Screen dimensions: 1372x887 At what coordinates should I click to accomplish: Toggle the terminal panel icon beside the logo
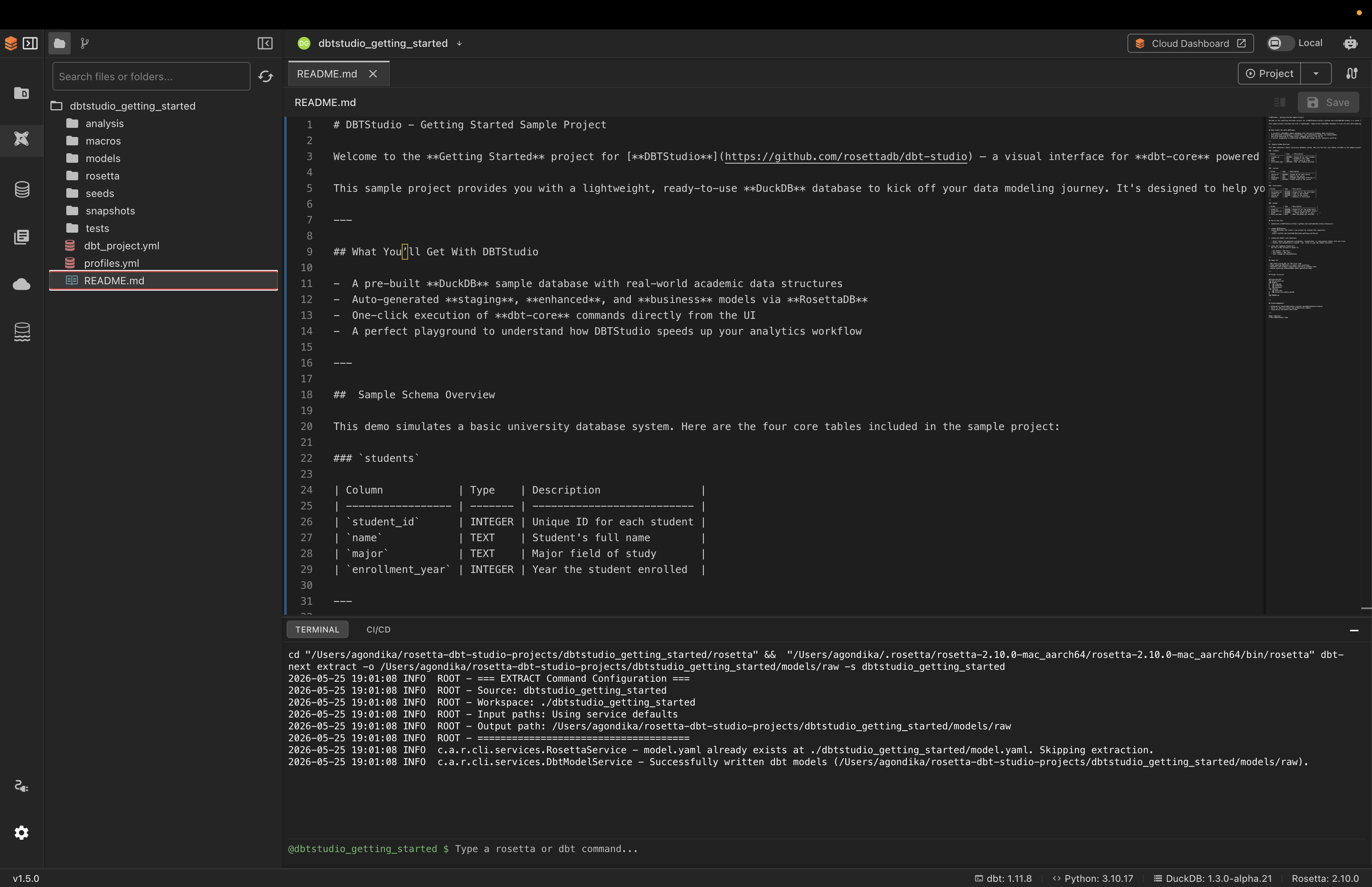tap(31, 43)
